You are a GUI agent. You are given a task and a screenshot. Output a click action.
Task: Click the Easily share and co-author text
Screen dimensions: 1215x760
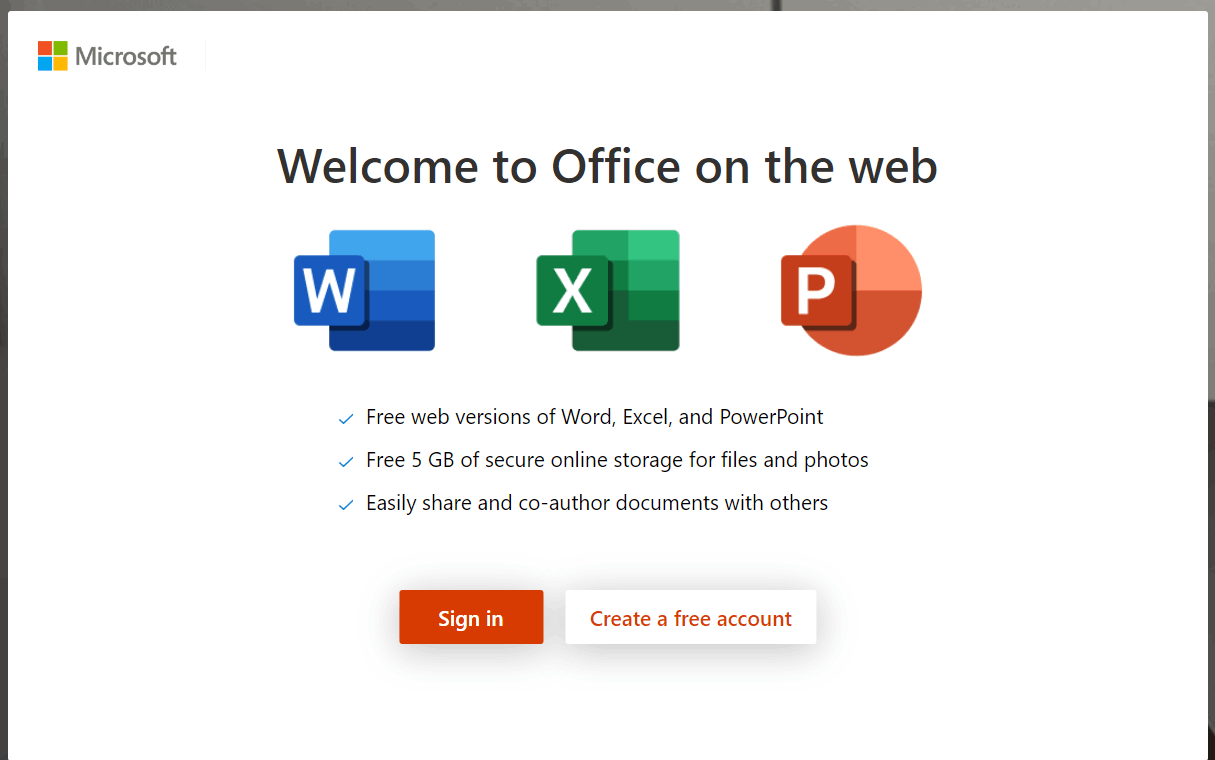(x=597, y=503)
